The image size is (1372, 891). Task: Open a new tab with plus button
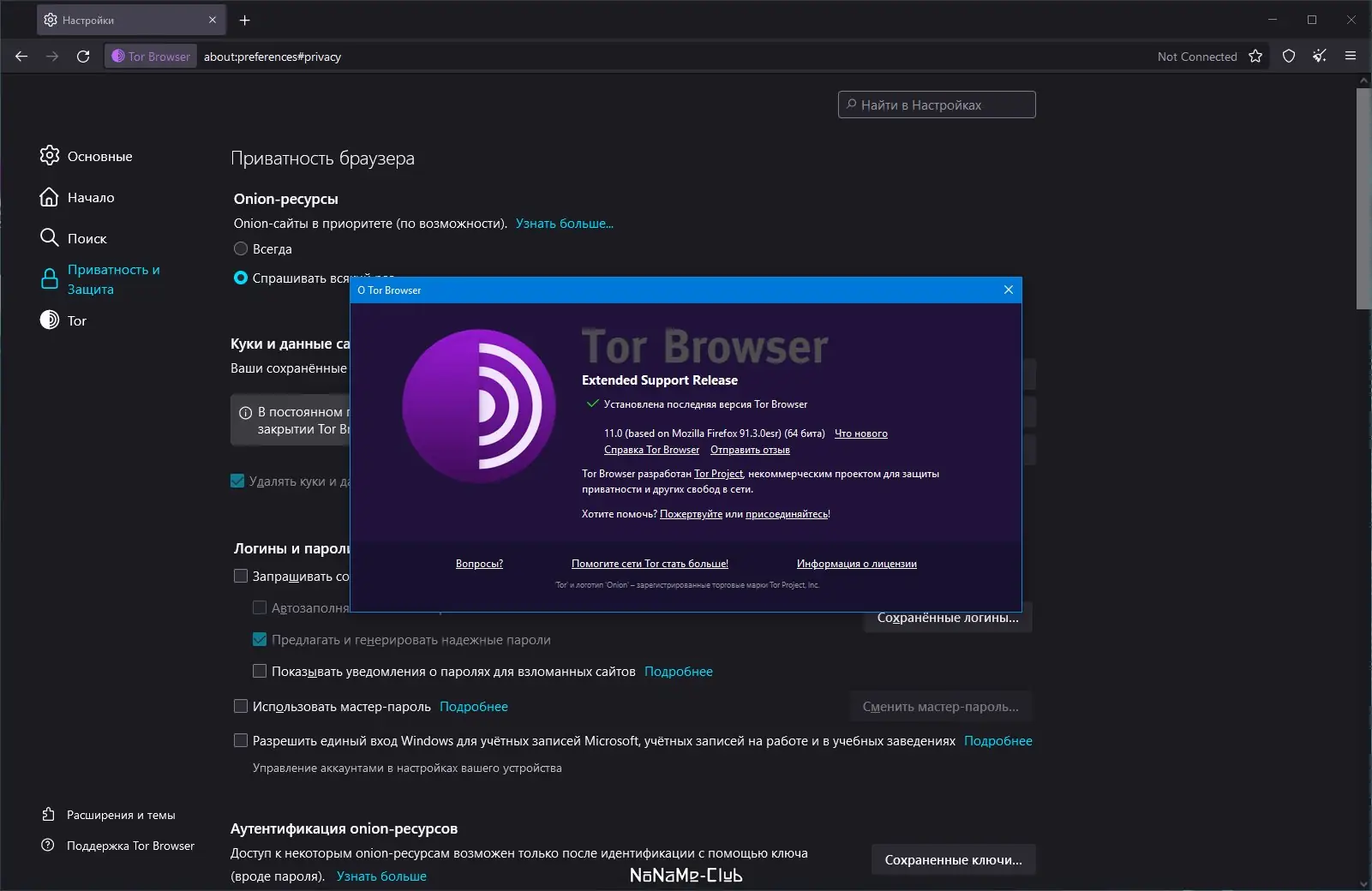tap(245, 20)
